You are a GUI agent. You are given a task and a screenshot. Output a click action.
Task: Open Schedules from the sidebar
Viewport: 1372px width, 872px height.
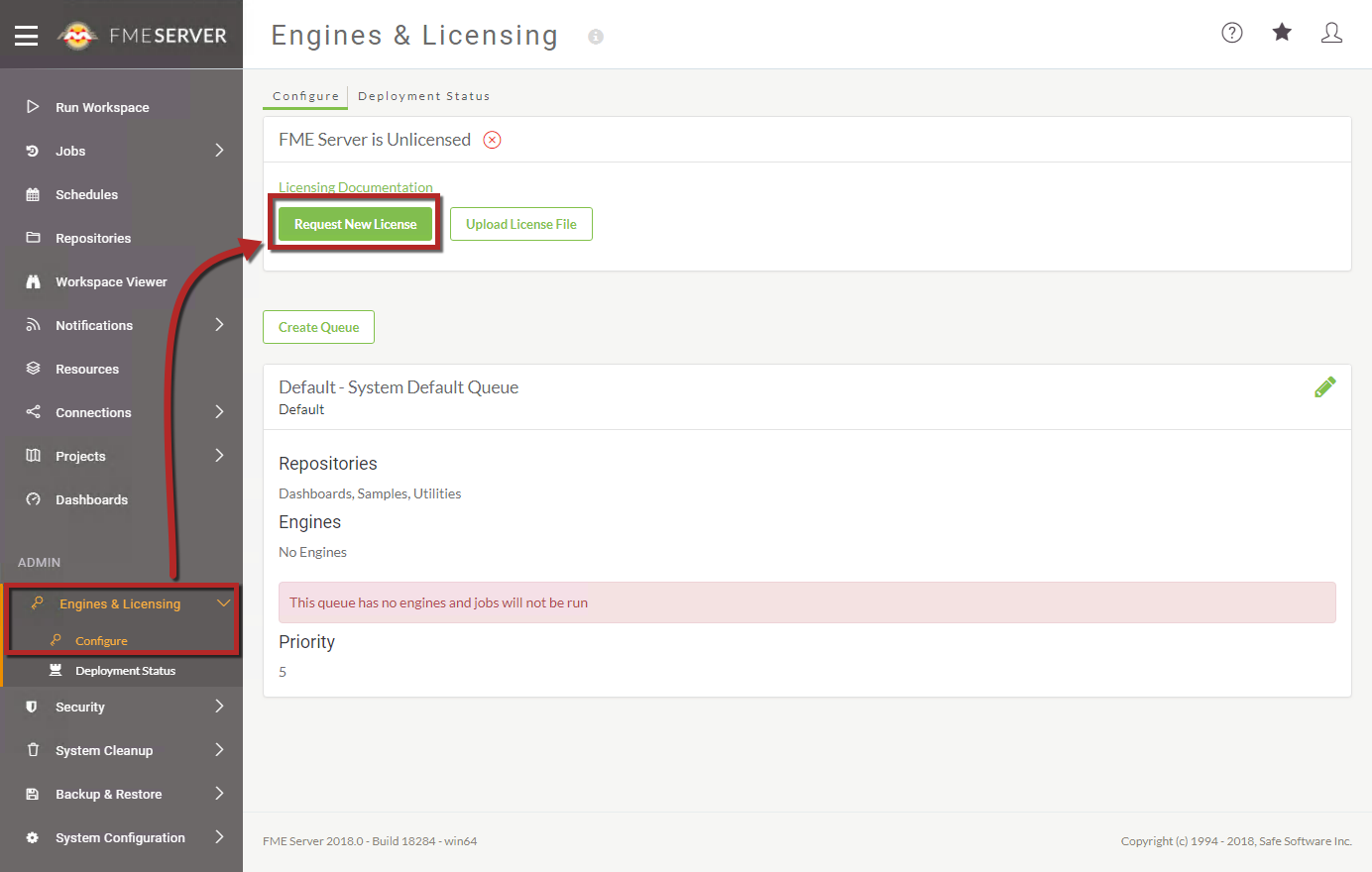86,194
